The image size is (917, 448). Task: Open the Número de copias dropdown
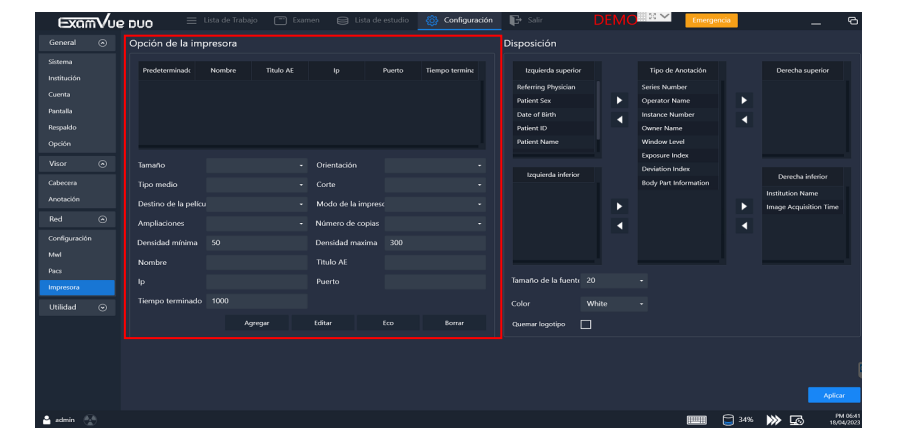click(x=435, y=223)
